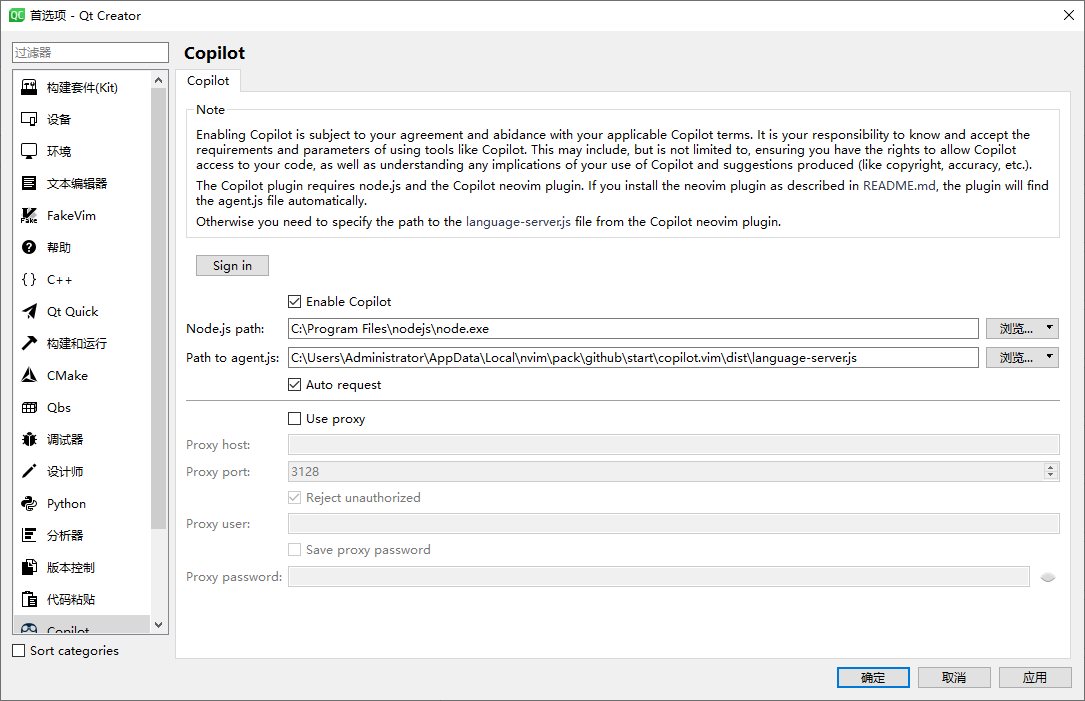Toggle the Auto request checkbox

click(x=295, y=385)
